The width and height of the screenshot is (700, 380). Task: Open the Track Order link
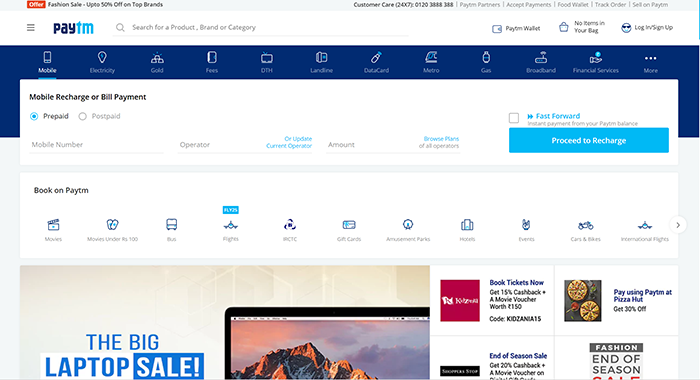coord(610,4)
